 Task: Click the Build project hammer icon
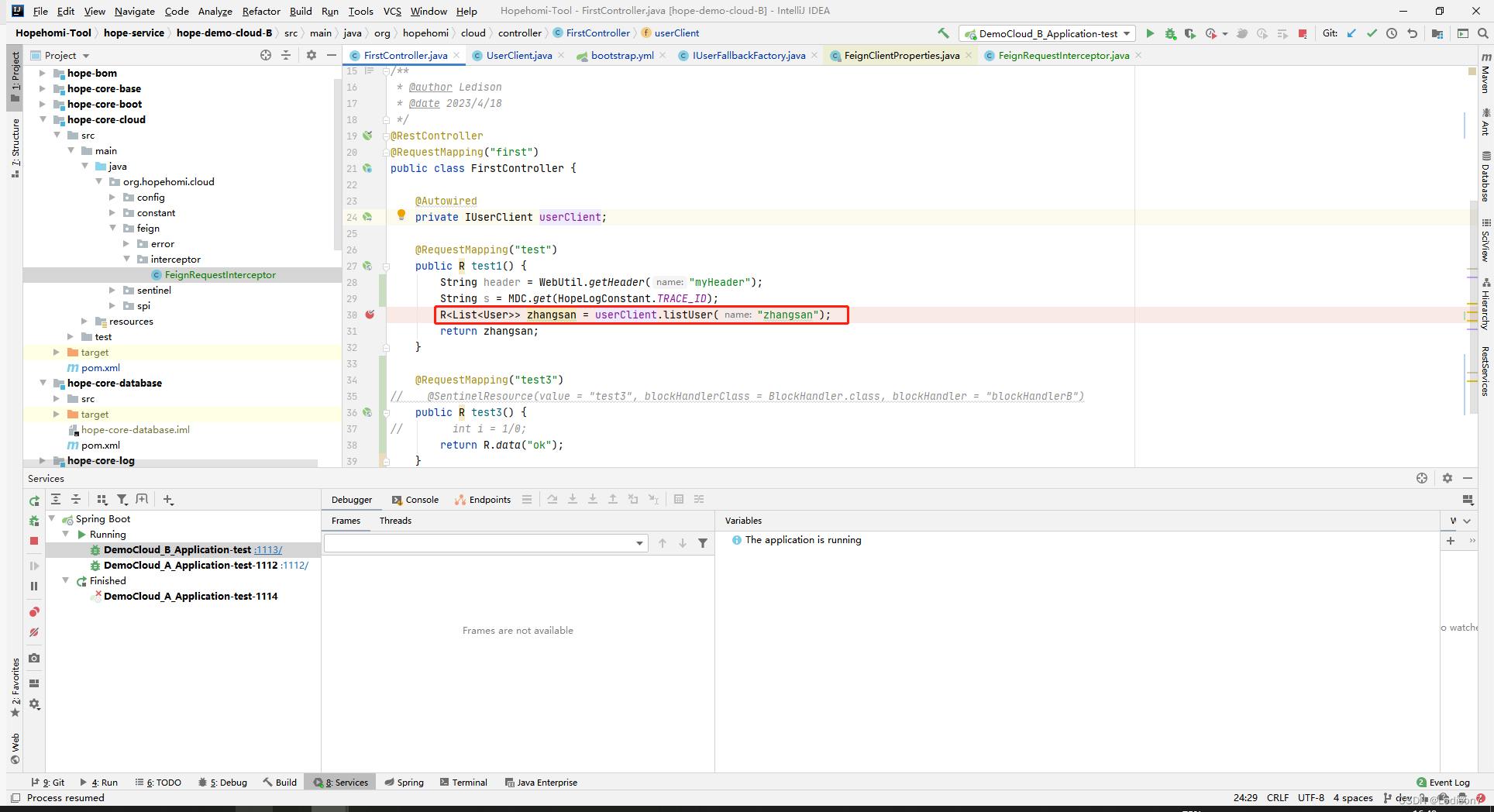point(943,33)
